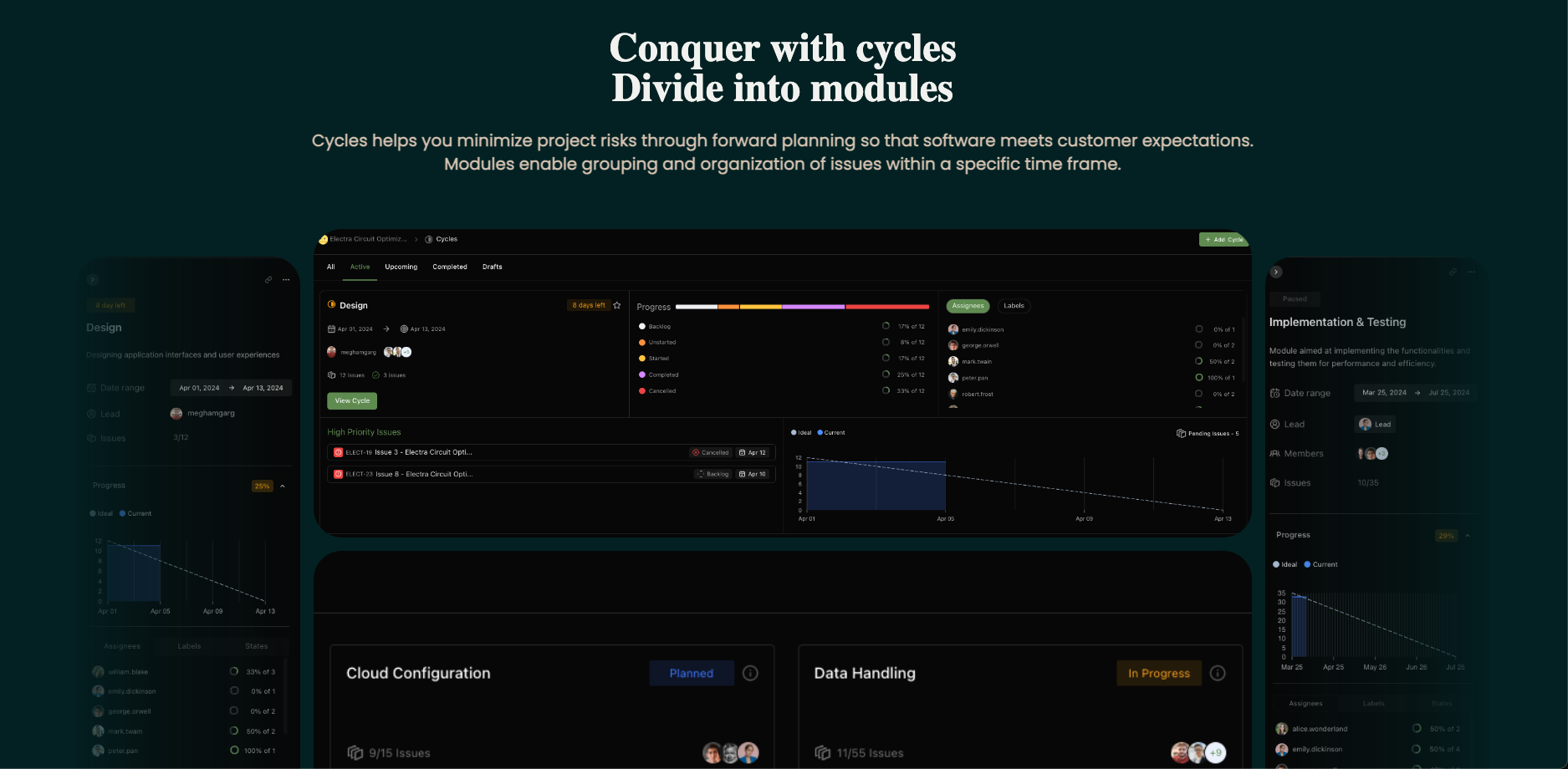Click the Pending Issues icon above chart
Screen dimensions: 1568x769
coord(1181,433)
